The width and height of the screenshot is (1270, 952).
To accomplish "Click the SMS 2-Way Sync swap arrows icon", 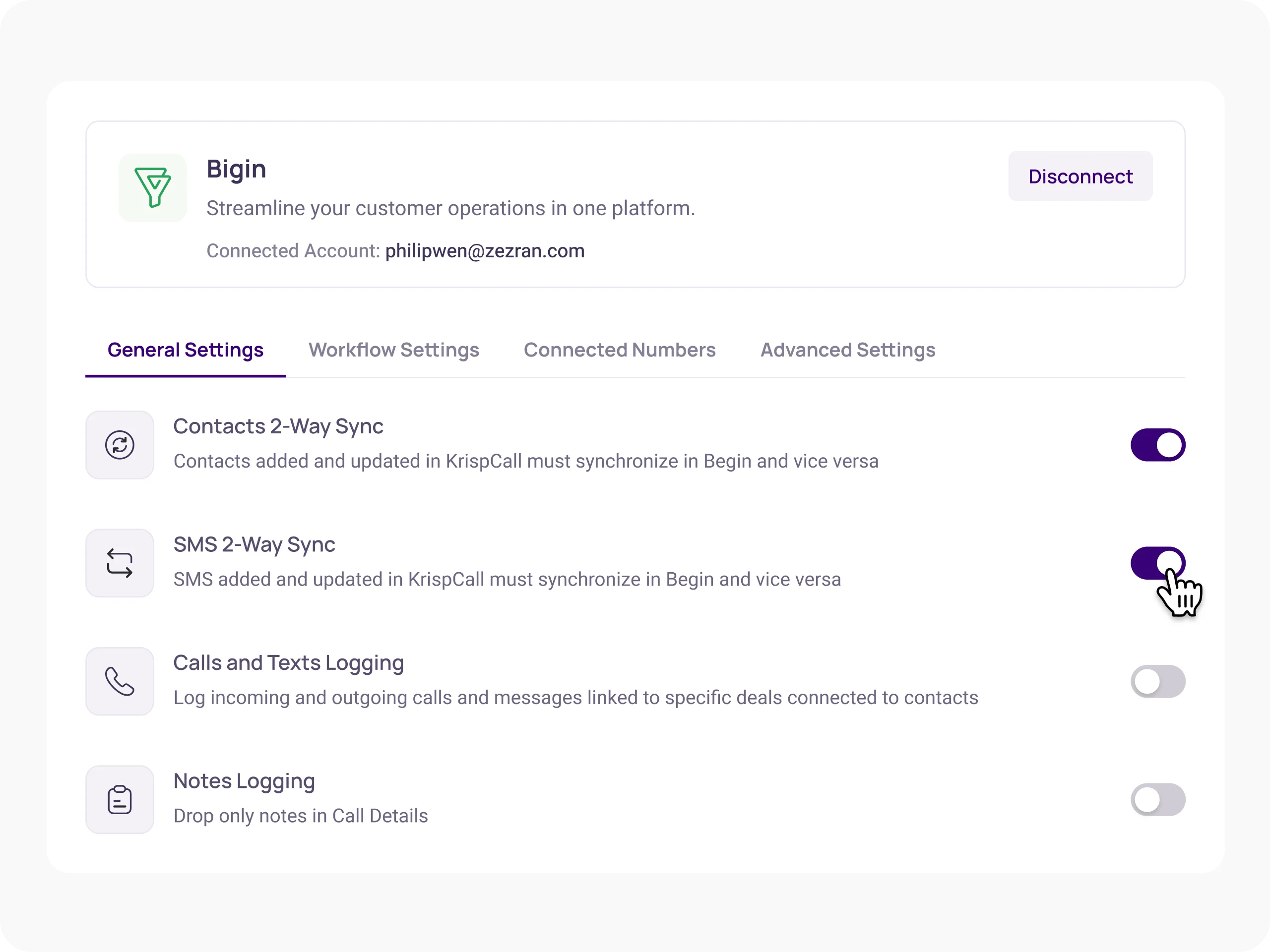I will point(120,563).
